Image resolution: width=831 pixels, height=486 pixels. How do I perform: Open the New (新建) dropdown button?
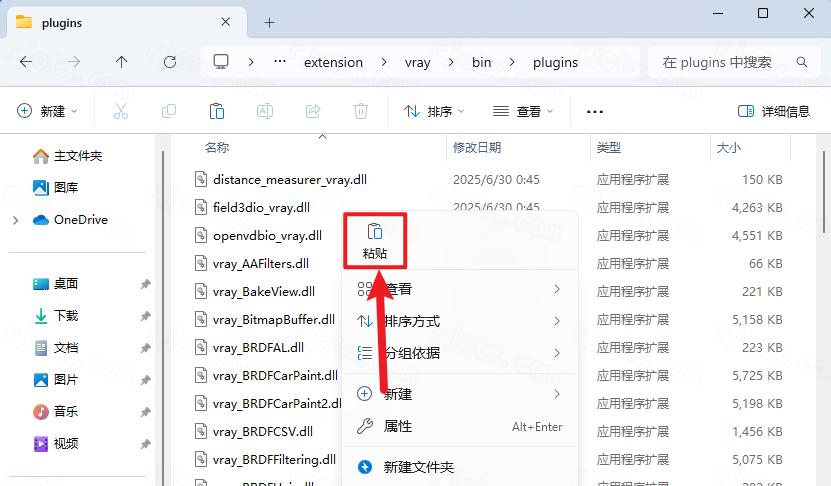click(x=48, y=111)
